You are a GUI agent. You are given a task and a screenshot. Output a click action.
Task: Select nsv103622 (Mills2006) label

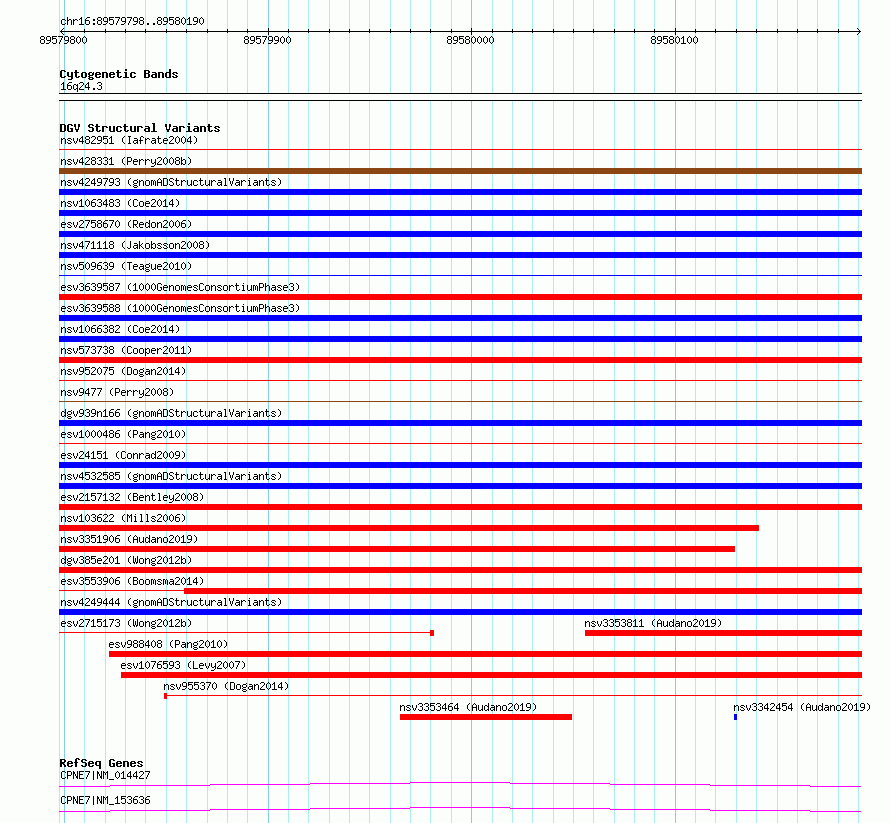(x=123, y=518)
